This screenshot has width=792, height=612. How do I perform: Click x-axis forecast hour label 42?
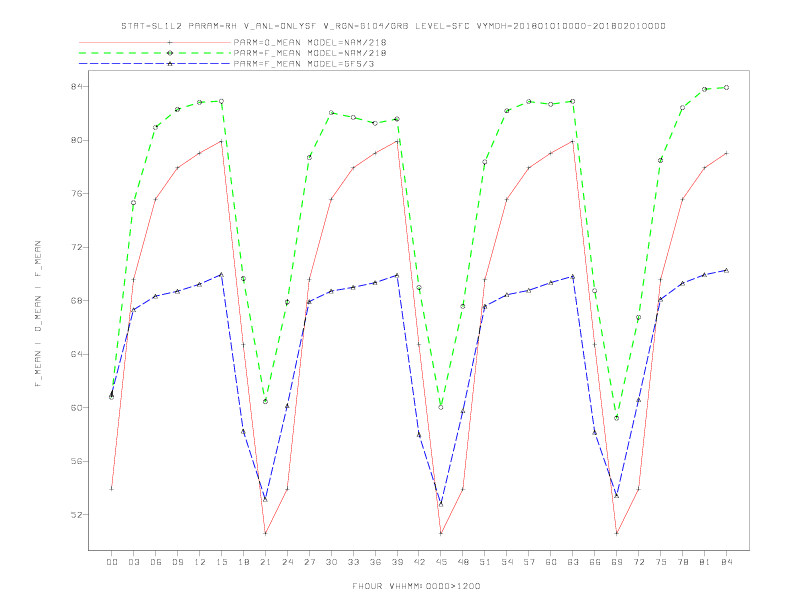(419, 562)
